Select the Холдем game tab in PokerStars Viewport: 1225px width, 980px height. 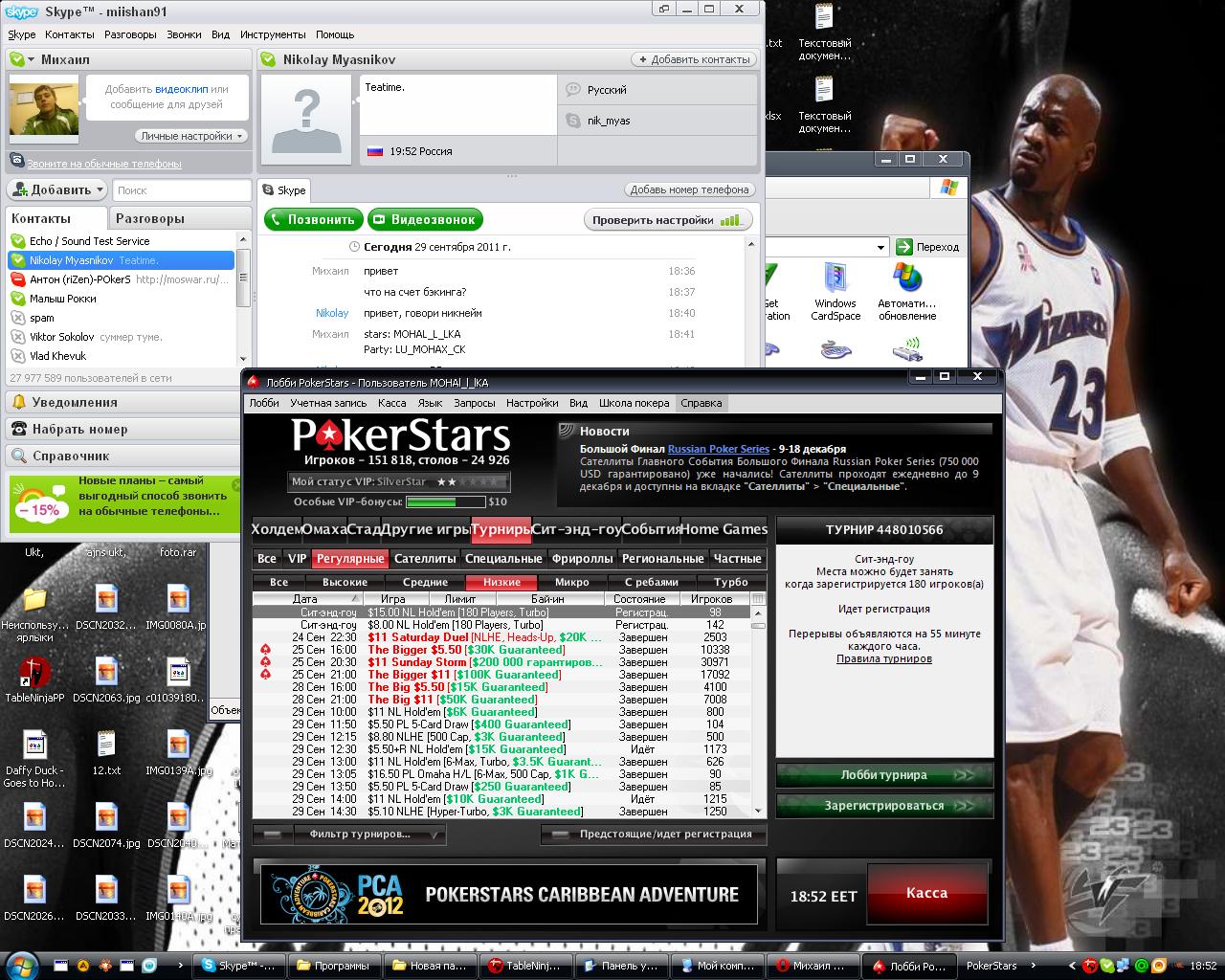click(277, 529)
